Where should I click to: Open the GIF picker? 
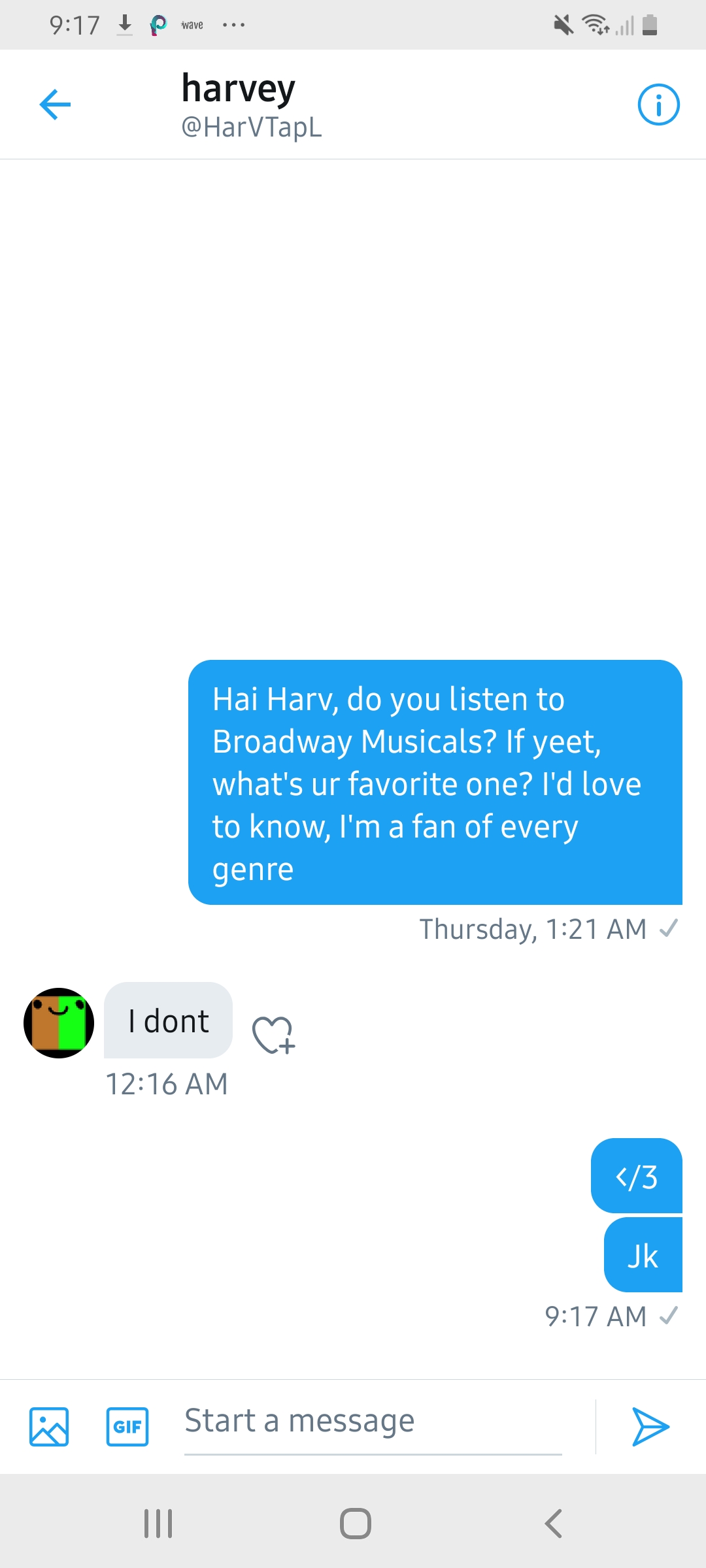[127, 1426]
